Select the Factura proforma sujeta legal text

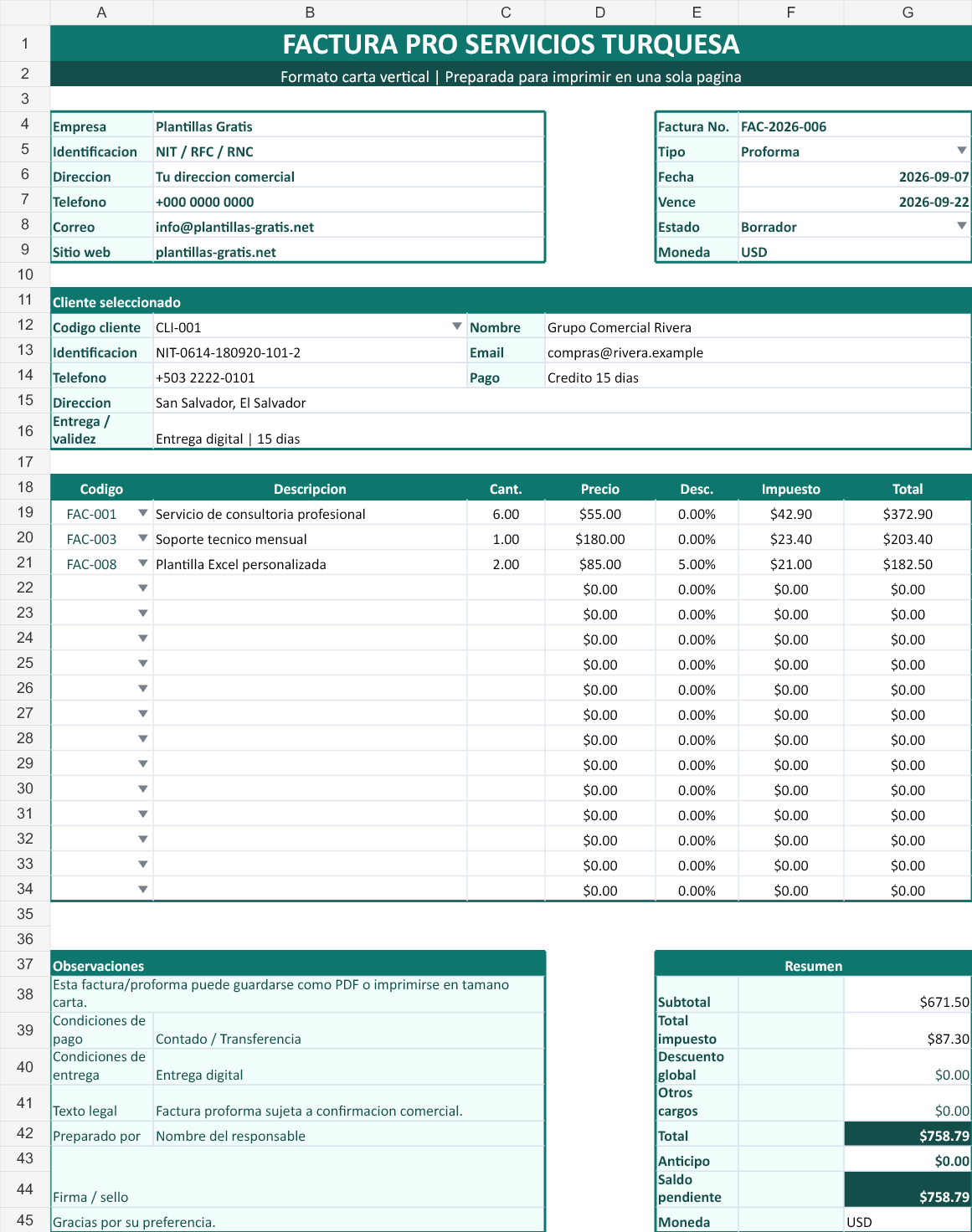[x=348, y=1103]
